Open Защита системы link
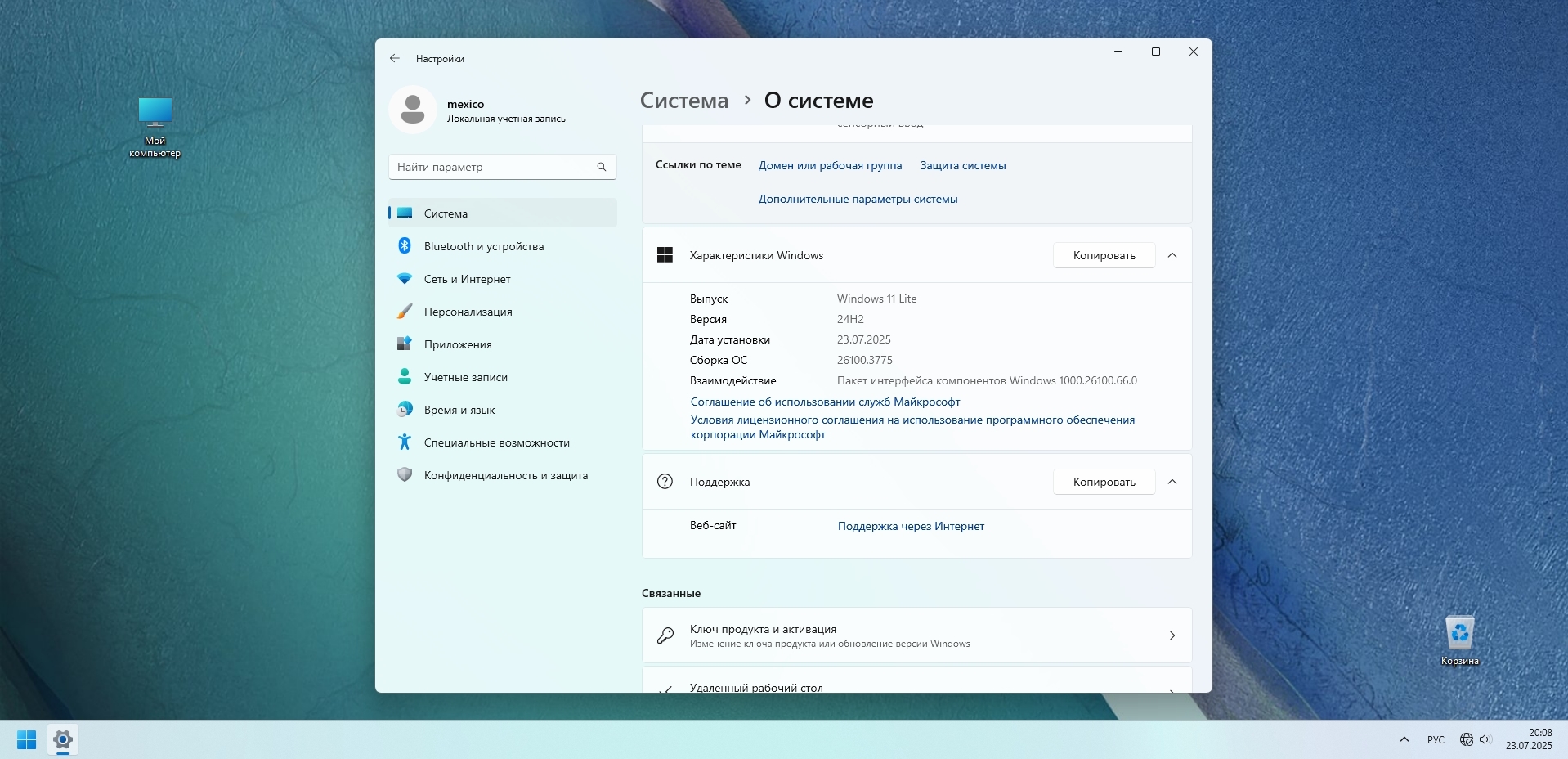Image resolution: width=1568 pixels, height=759 pixels. [963, 165]
